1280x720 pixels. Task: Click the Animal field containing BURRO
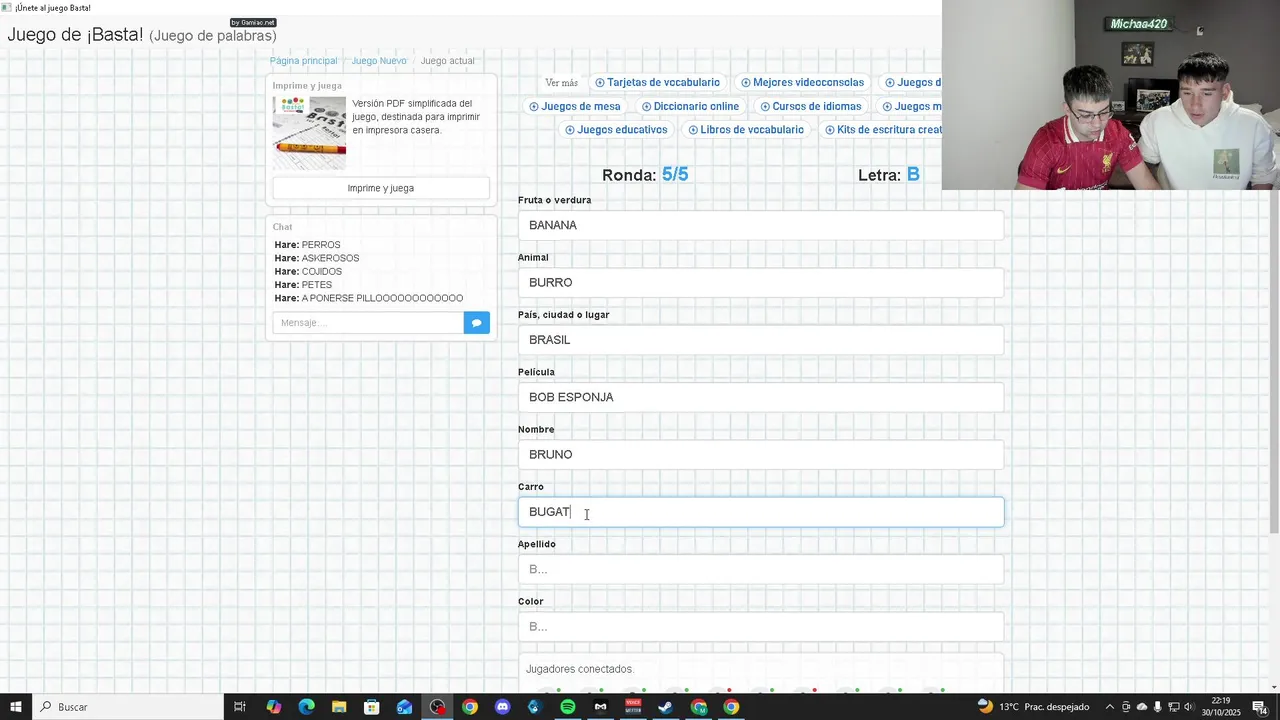(x=761, y=283)
